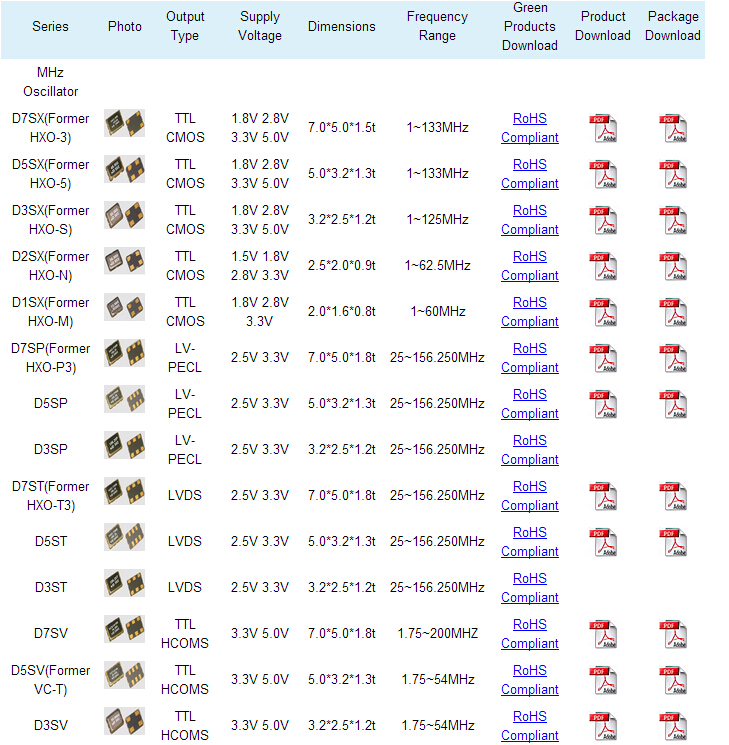Open the D5SP package download PDF
This screenshot has height=745, width=729.
click(672, 404)
